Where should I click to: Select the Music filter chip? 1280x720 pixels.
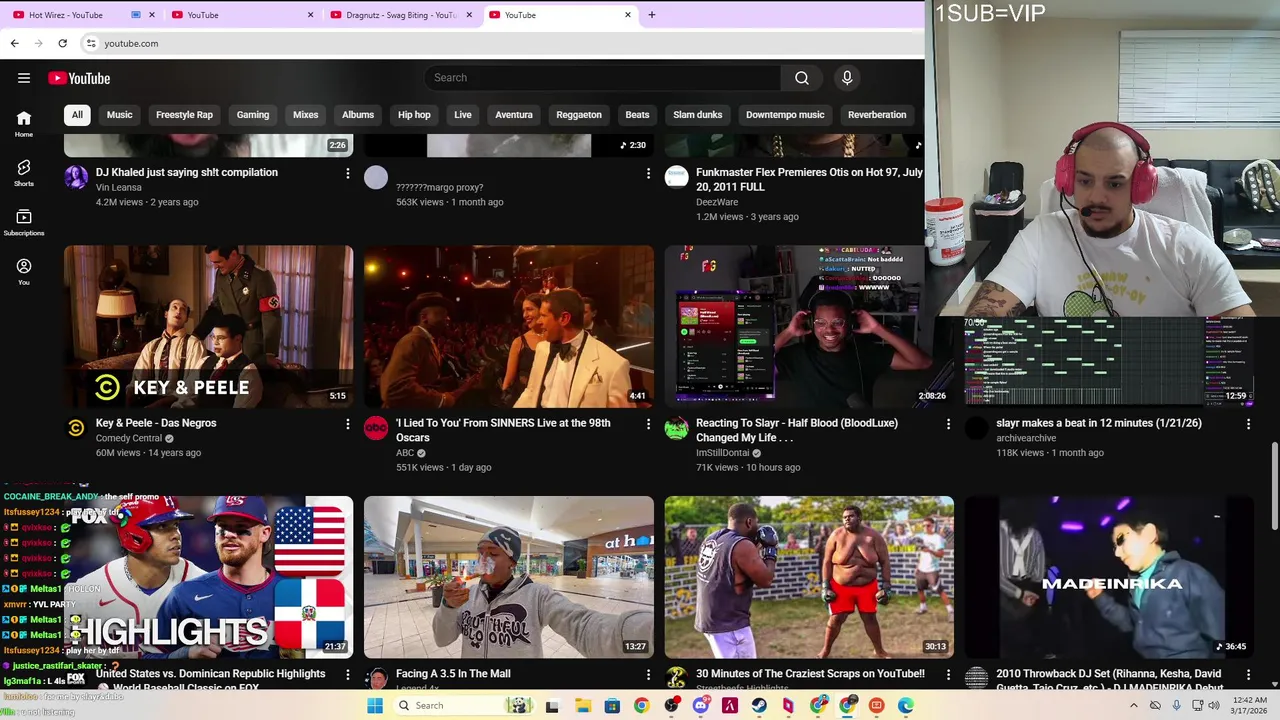tap(120, 115)
